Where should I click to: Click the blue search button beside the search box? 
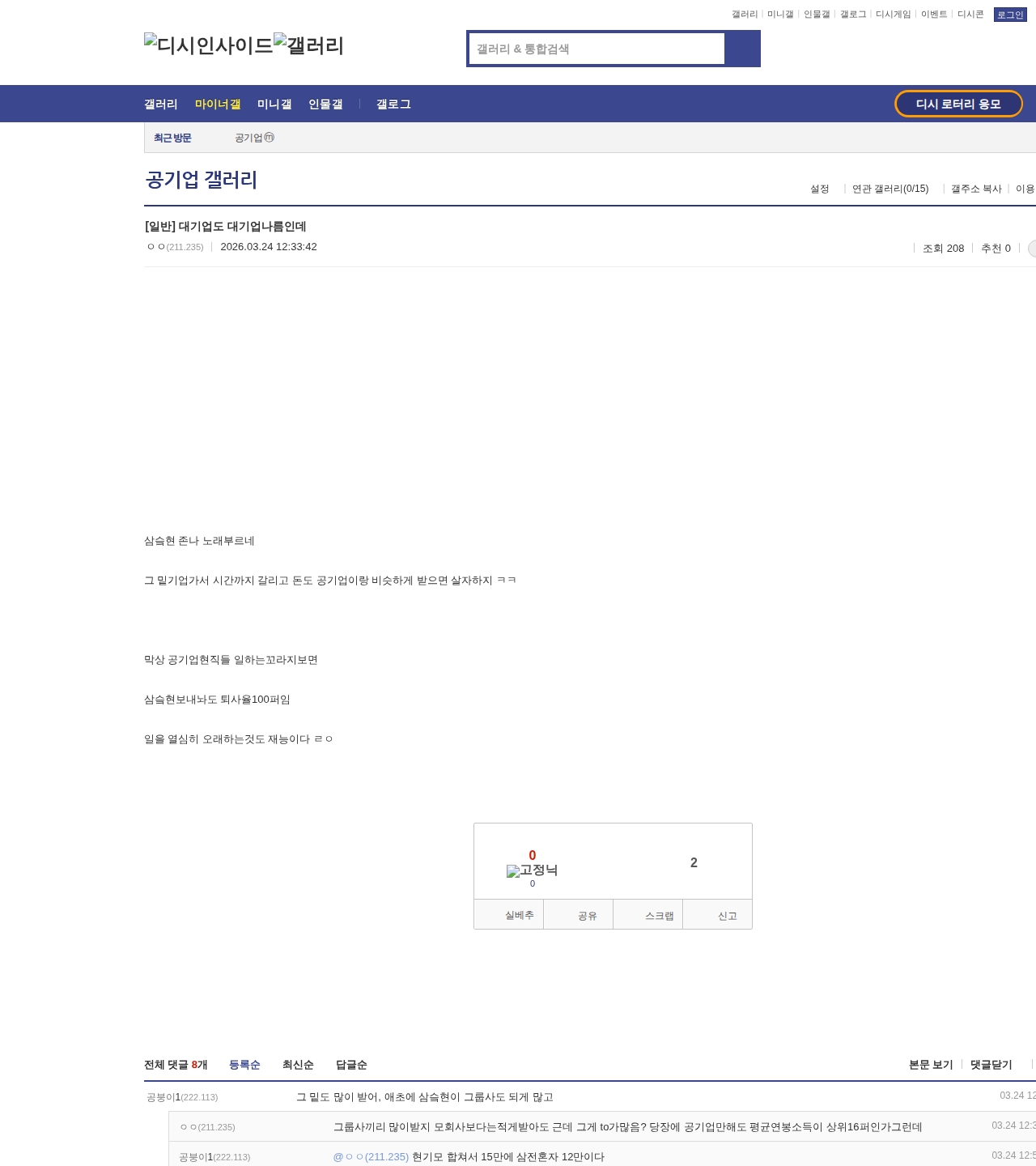tap(742, 49)
